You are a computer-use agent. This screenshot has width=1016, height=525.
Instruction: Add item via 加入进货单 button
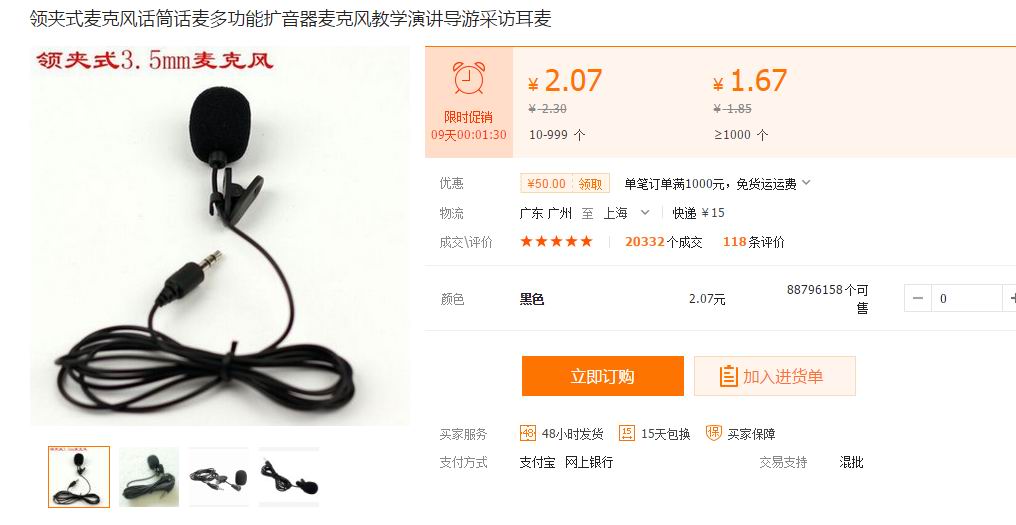[x=775, y=376]
